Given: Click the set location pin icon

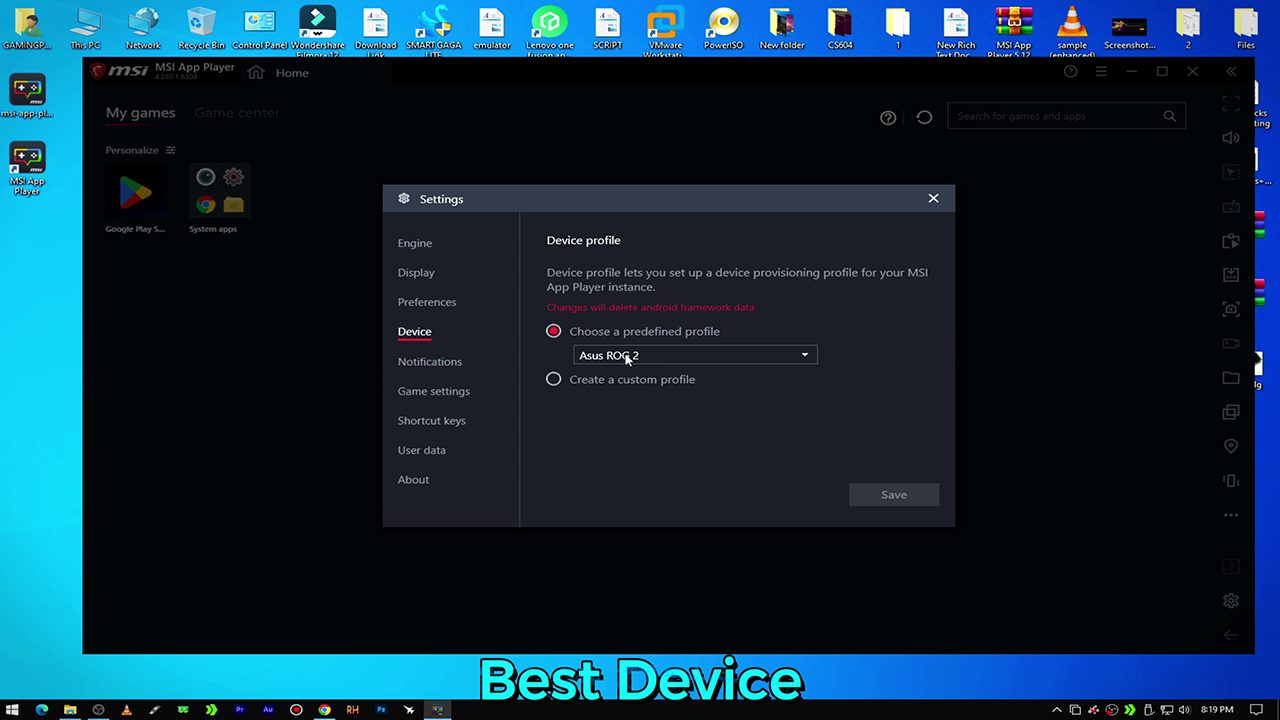Looking at the screenshot, I should 1231,446.
